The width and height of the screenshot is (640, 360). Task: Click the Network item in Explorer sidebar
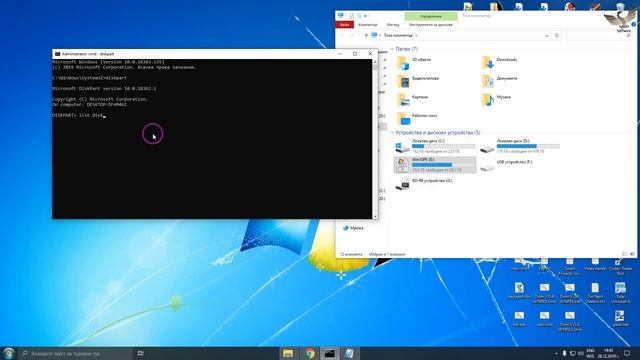(x=353, y=228)
